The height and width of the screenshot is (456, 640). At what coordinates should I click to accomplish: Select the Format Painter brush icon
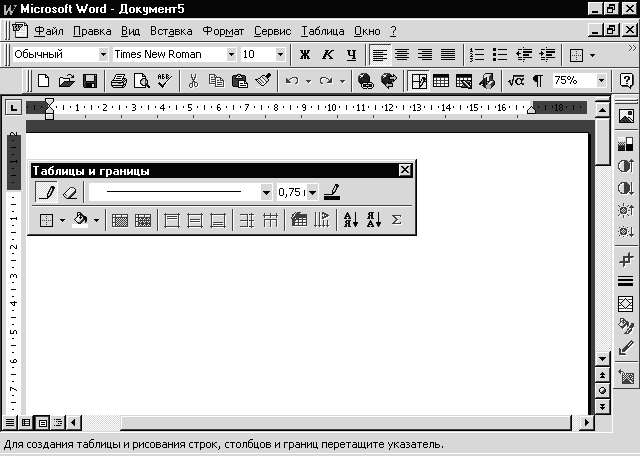tap(263, 81)
